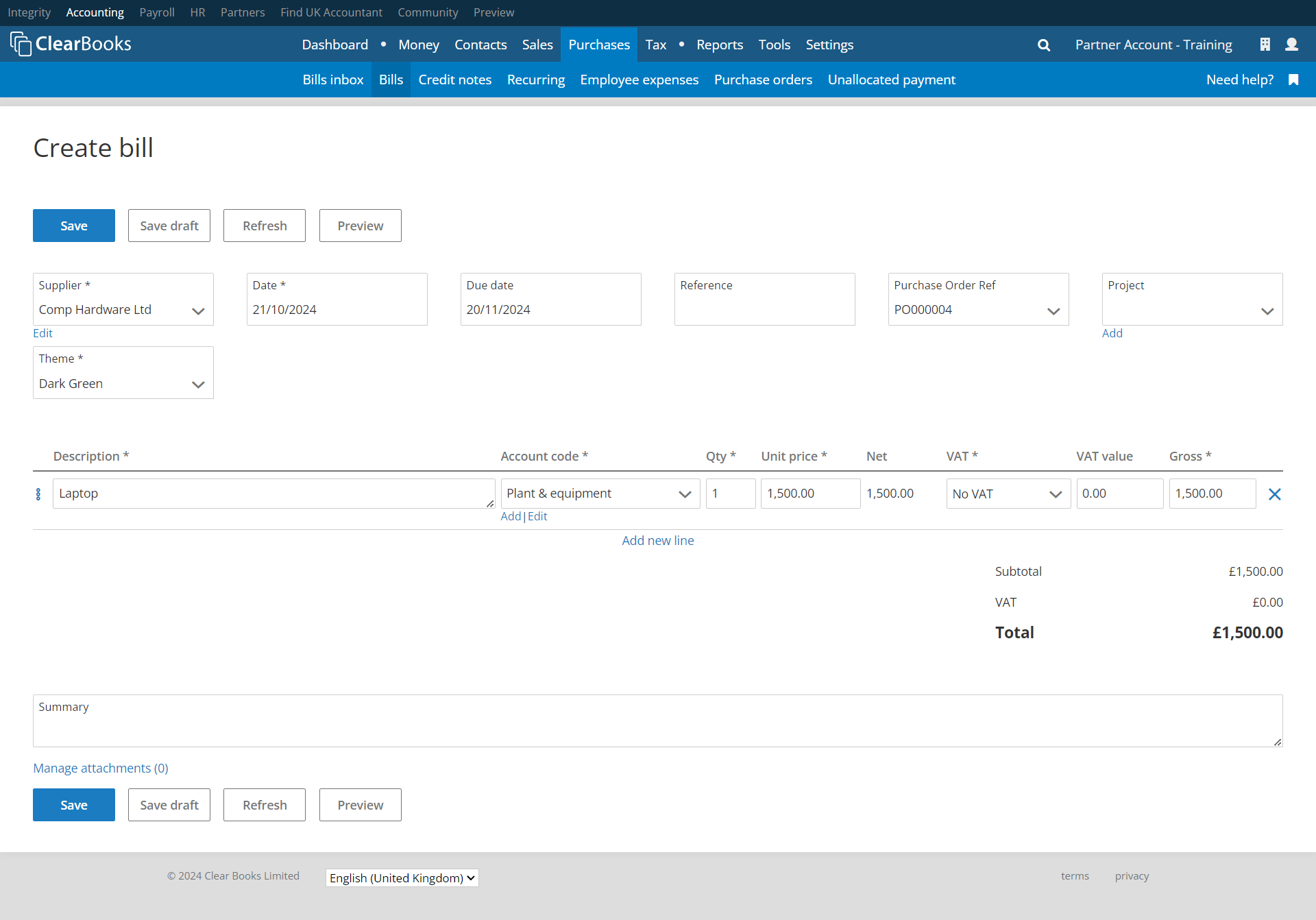Open Manage attachments link
The image size is (1316, 920).
pos(101,768)
